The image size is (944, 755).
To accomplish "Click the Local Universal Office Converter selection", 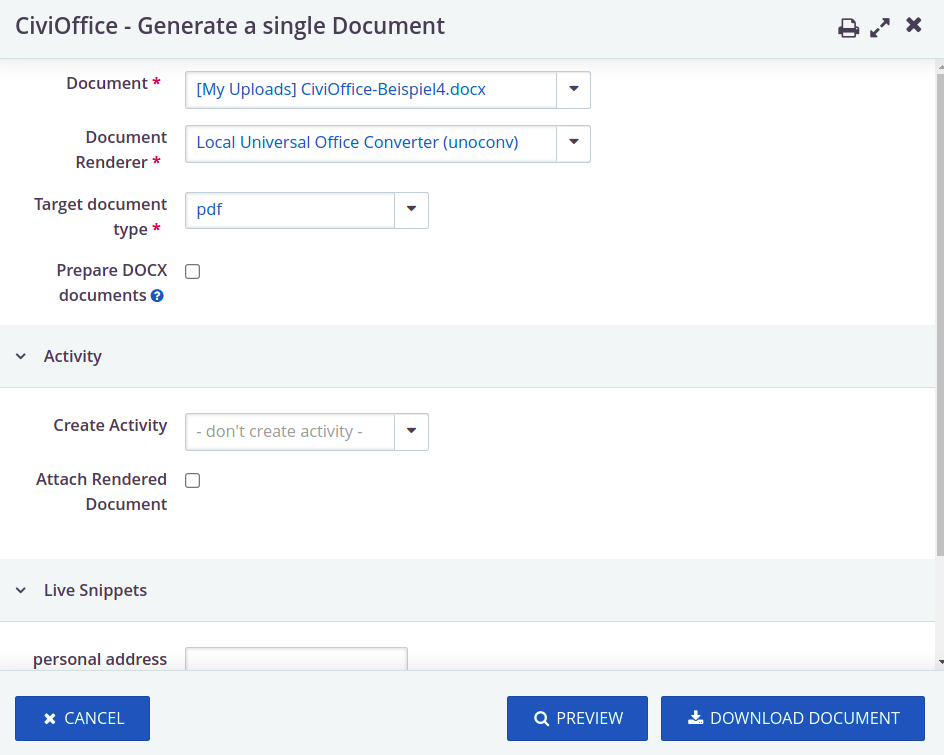I will [x=371, y=143].
